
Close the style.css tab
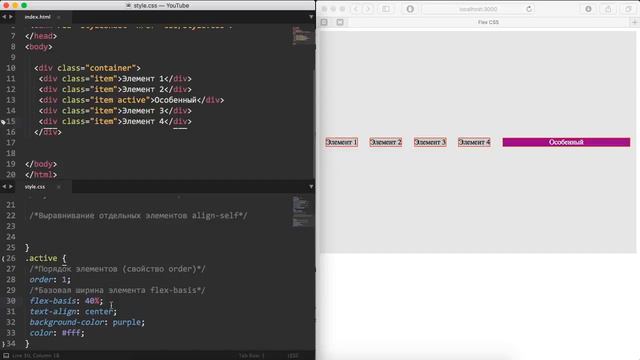59,187
